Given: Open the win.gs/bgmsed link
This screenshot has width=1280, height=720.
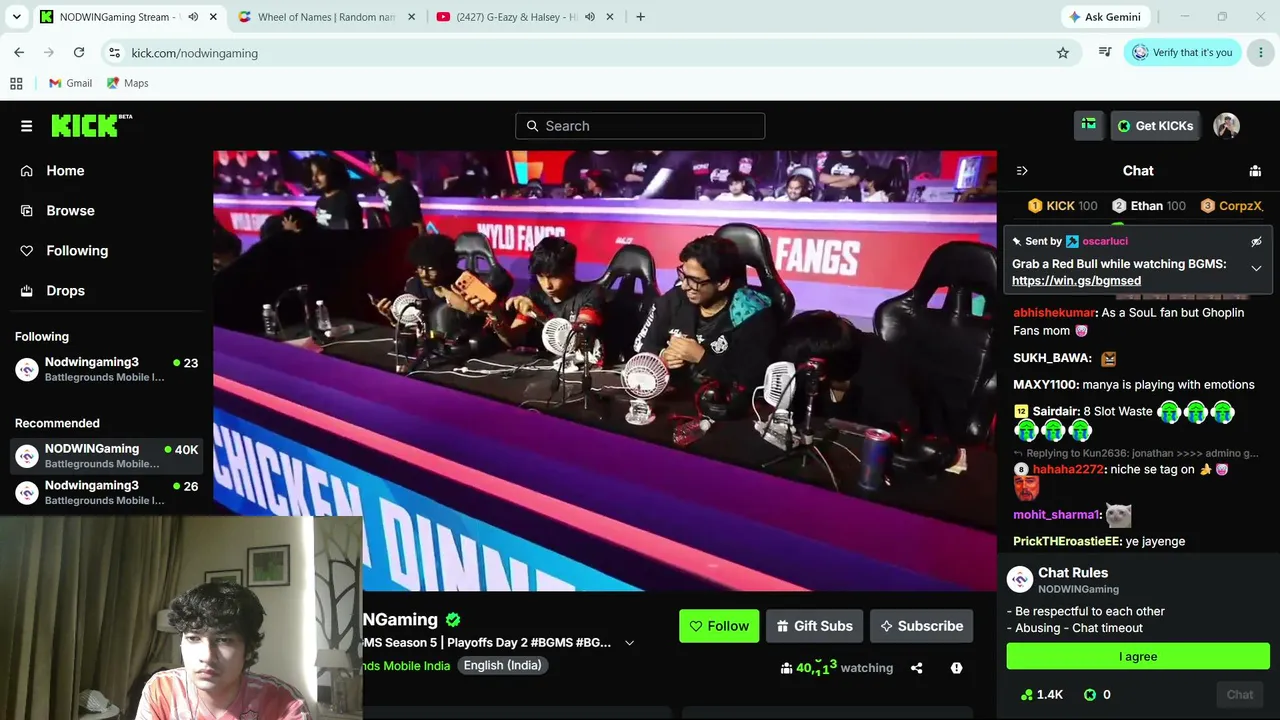Looking at the screenshot, I should [1076, 281].
